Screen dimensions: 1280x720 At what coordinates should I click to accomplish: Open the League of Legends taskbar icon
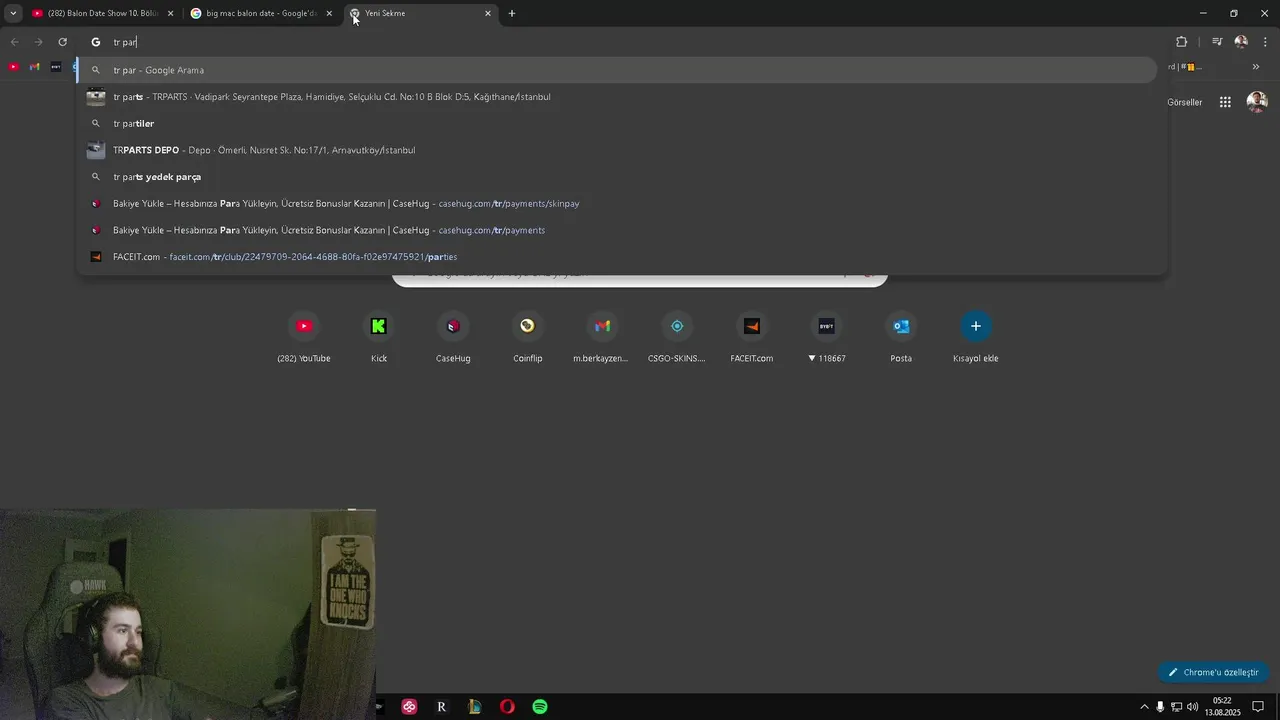pyautogui.click(x=474, y=707)
